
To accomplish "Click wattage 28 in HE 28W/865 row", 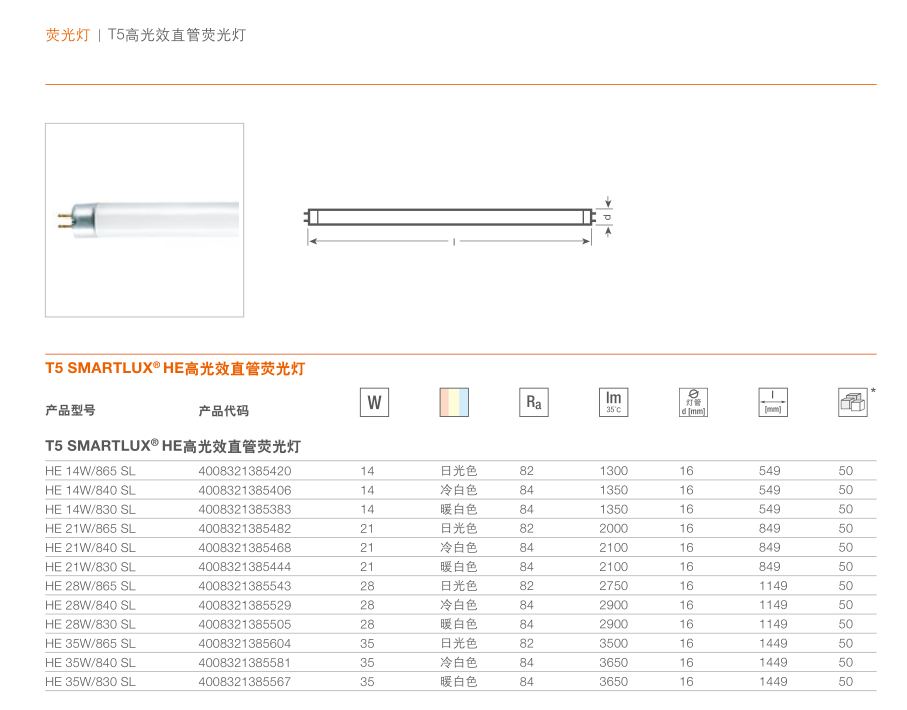I will (367, 586).
